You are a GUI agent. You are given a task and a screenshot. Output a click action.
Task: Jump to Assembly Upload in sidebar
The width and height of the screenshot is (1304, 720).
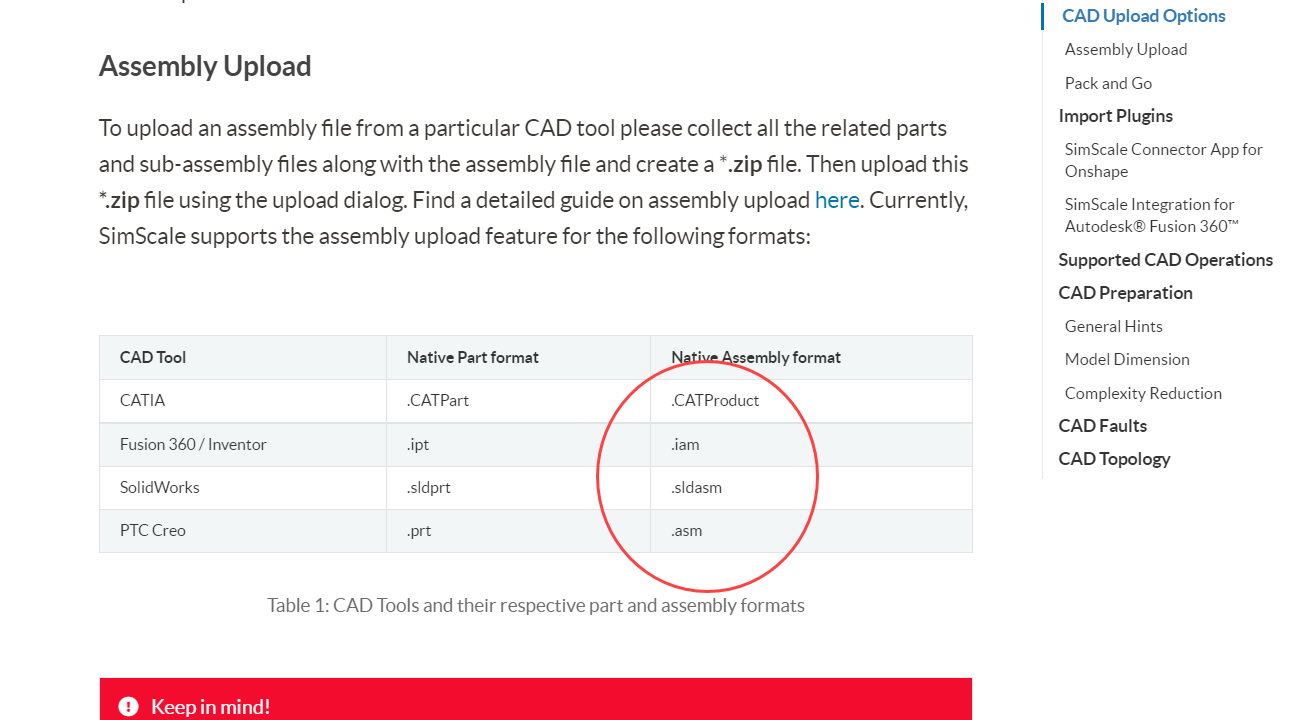coord(1125,50)
